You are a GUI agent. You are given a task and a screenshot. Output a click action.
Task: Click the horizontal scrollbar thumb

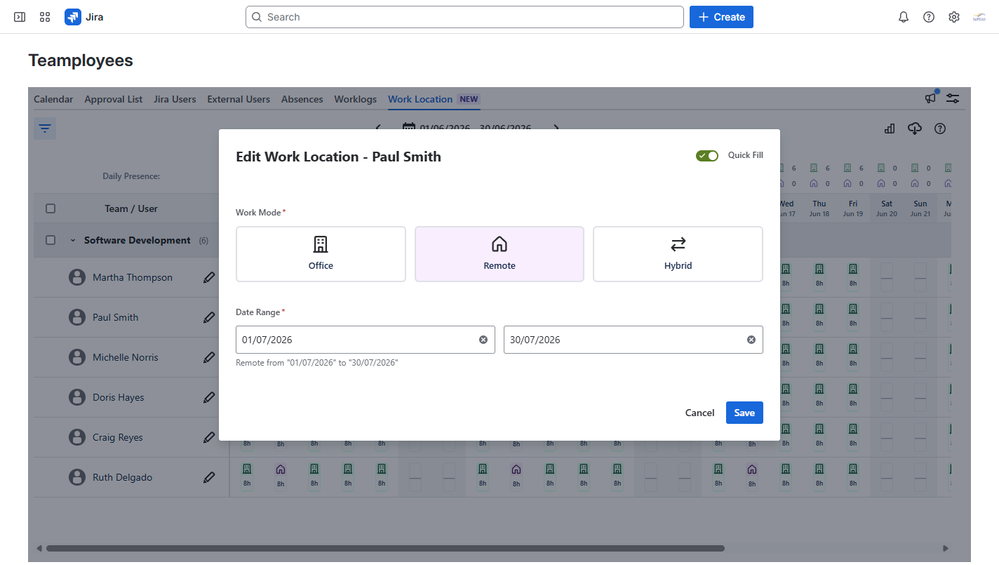[x=385, y=548]
